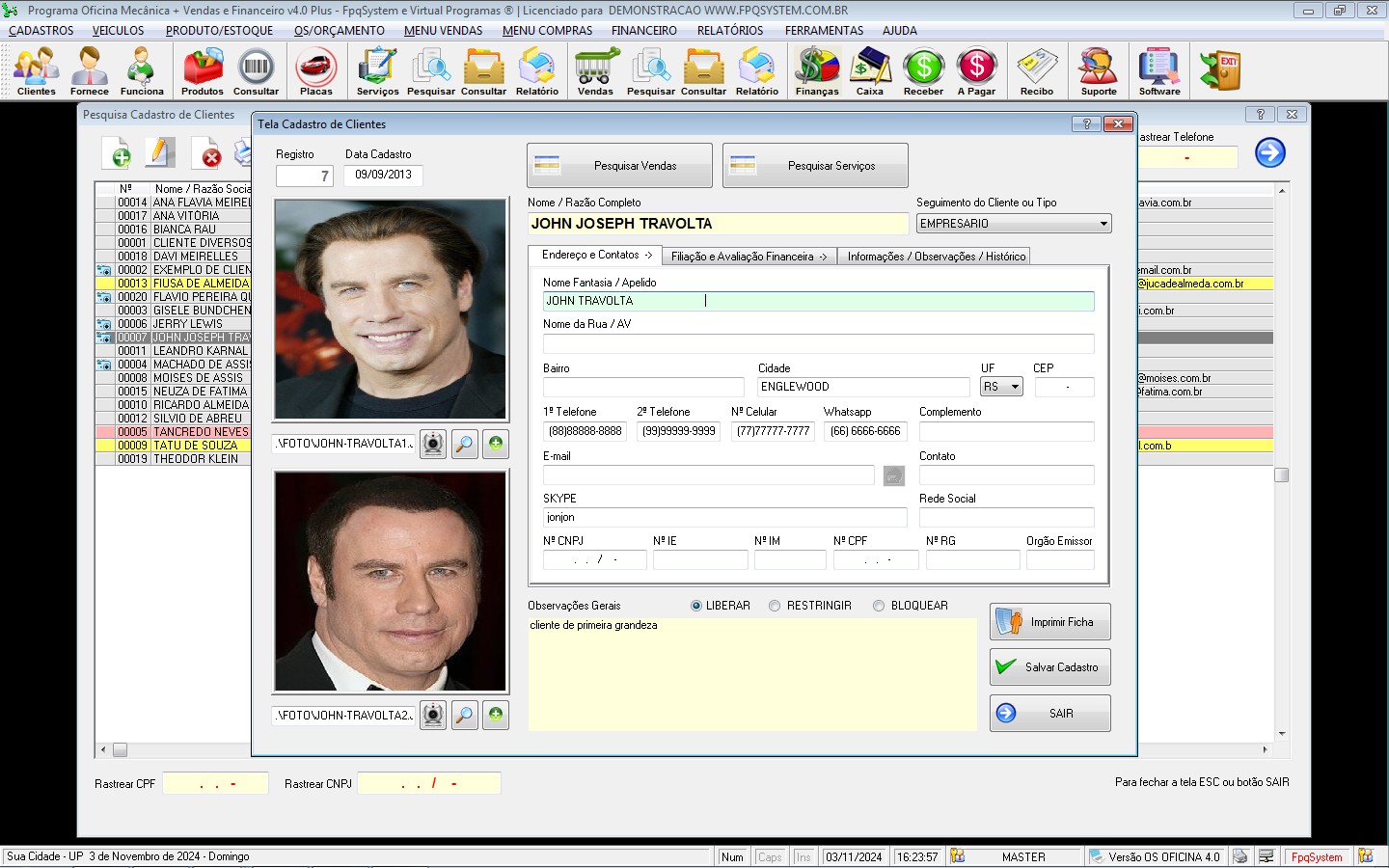
Task: Switch to Informações / Observações / Histórico tab
Action: click(936, 257)
